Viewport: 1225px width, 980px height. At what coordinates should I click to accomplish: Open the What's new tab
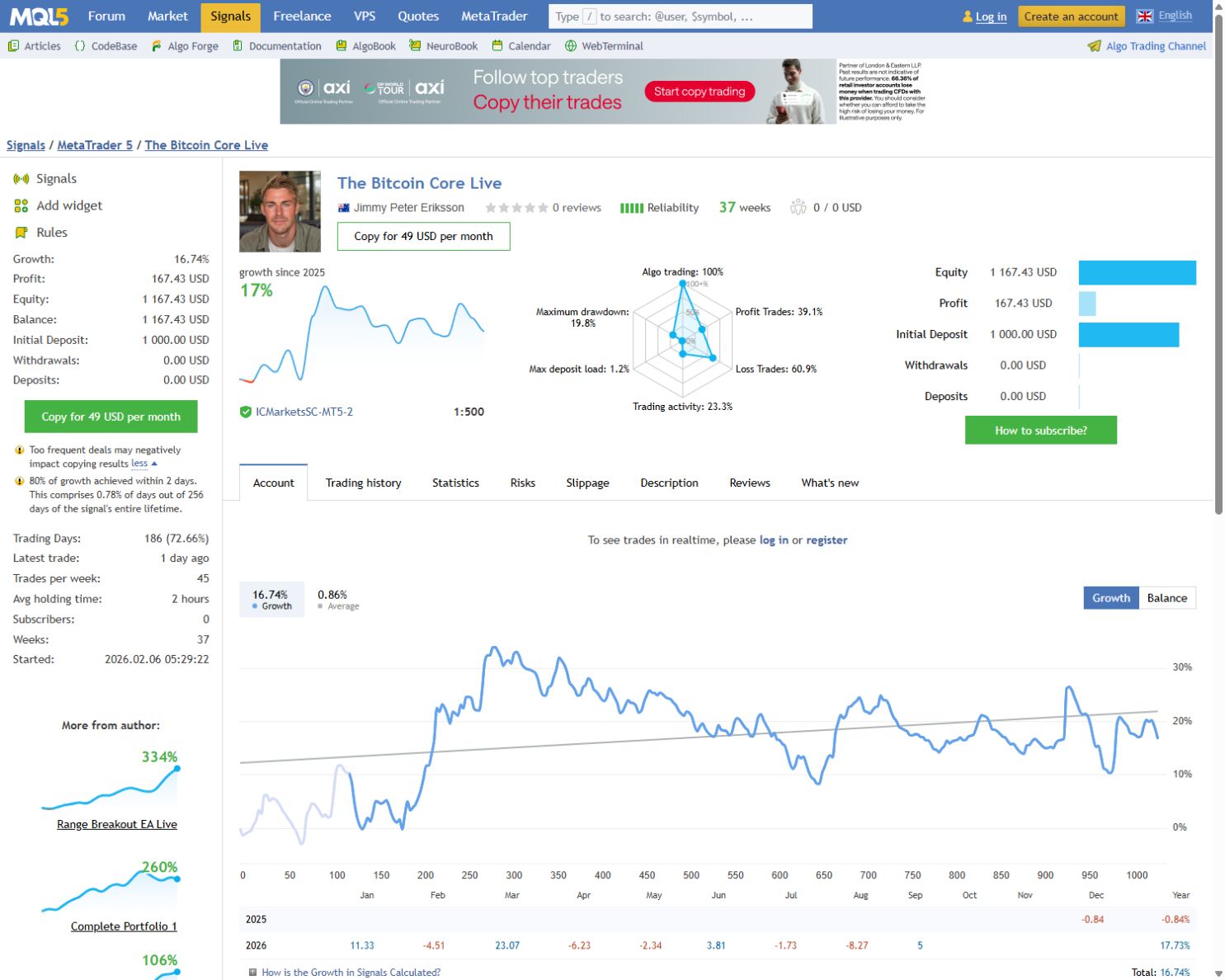[830, 483]
